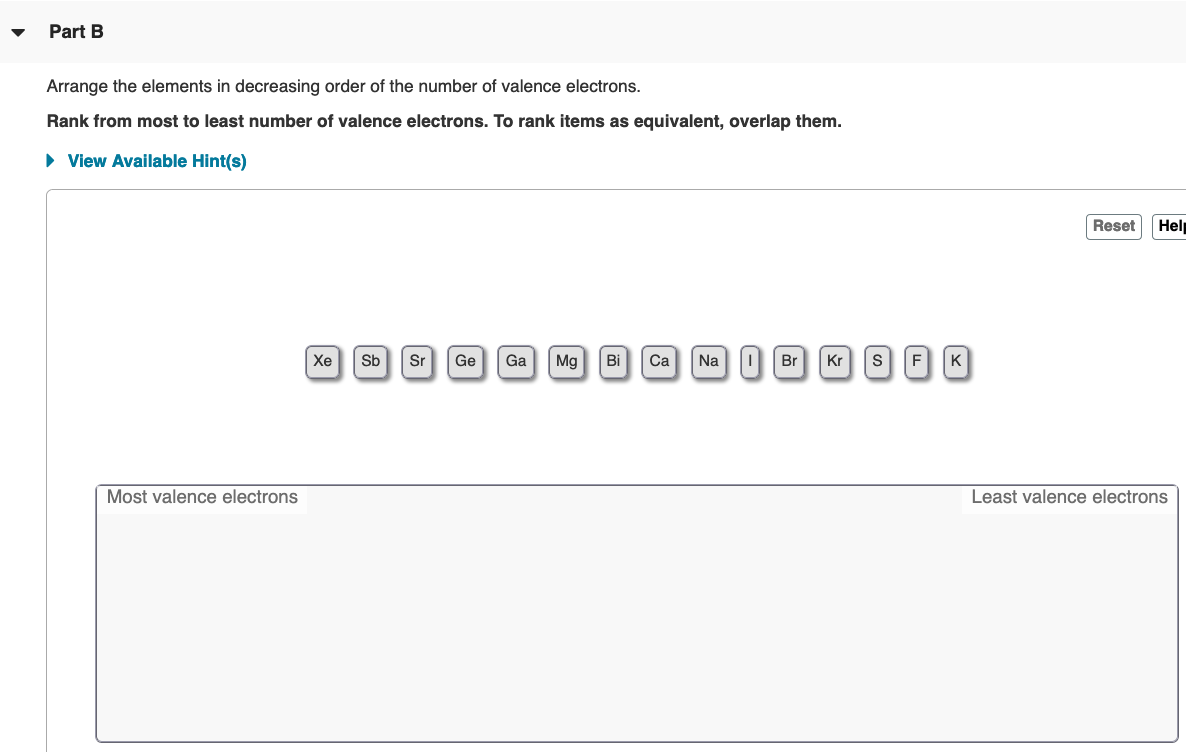This screenshot has width=1186, height=752.
Task: Select the Ge element tile
Action: click(465, 361)
